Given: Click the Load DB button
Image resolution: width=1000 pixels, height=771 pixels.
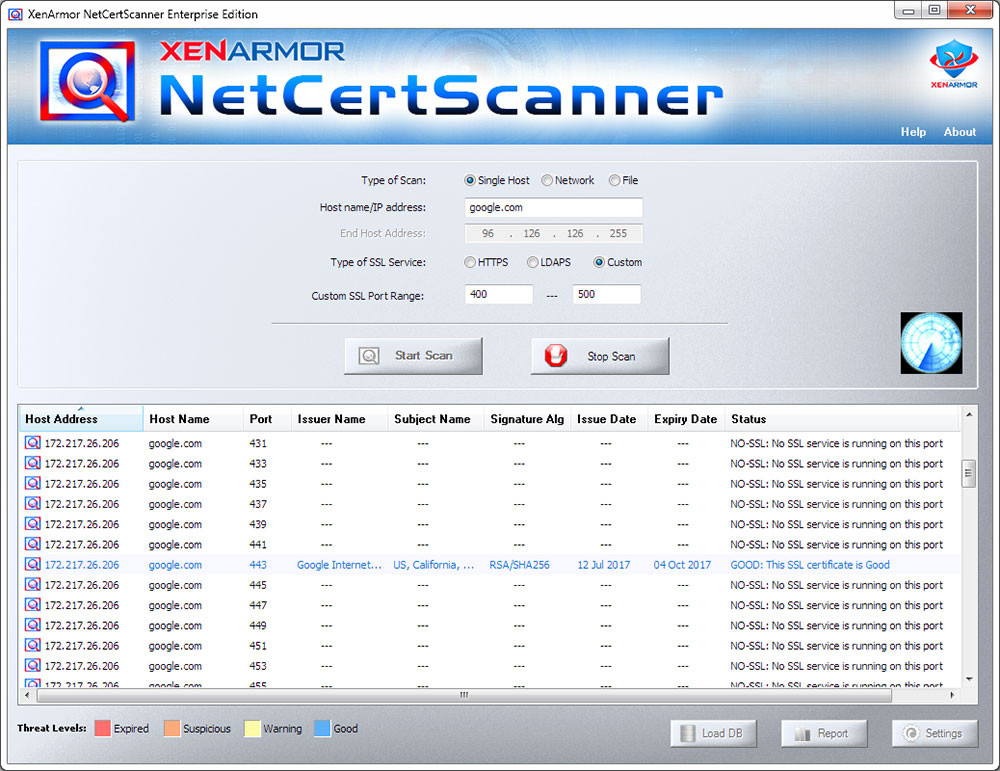Looking at the screenshot, I should coord(714,733).
